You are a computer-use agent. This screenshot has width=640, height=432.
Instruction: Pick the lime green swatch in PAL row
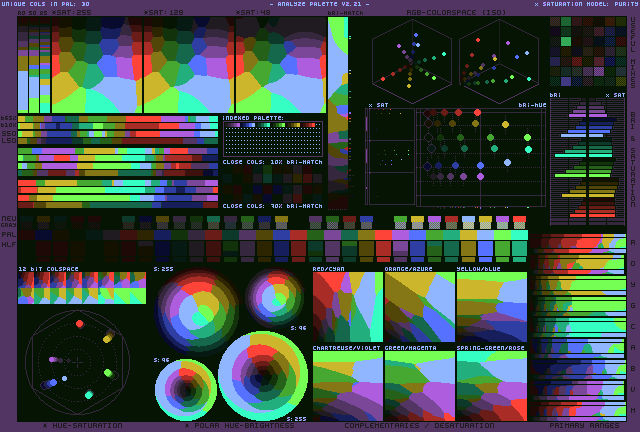pos(502,235)
